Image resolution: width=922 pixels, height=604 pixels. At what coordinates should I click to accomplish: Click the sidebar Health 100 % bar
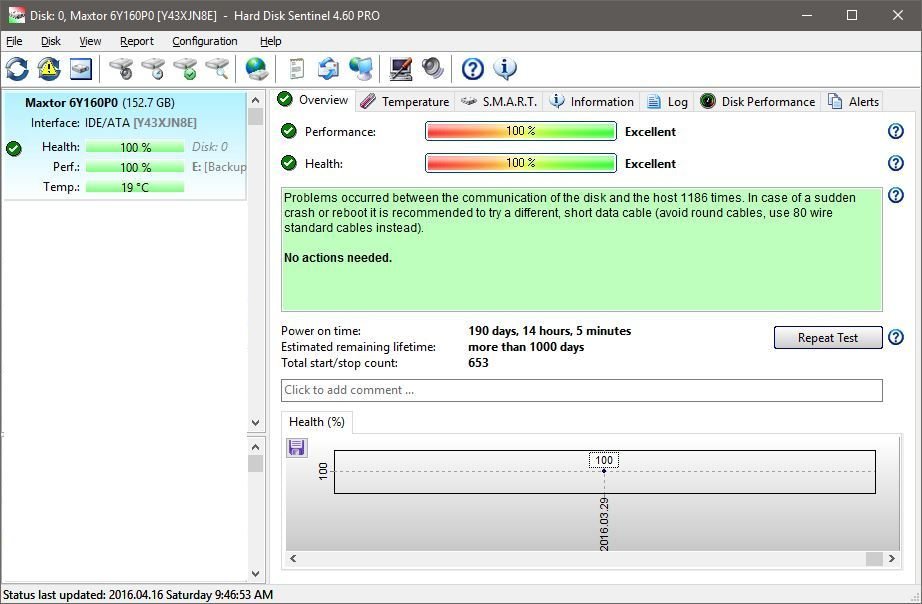pos(135,147)
